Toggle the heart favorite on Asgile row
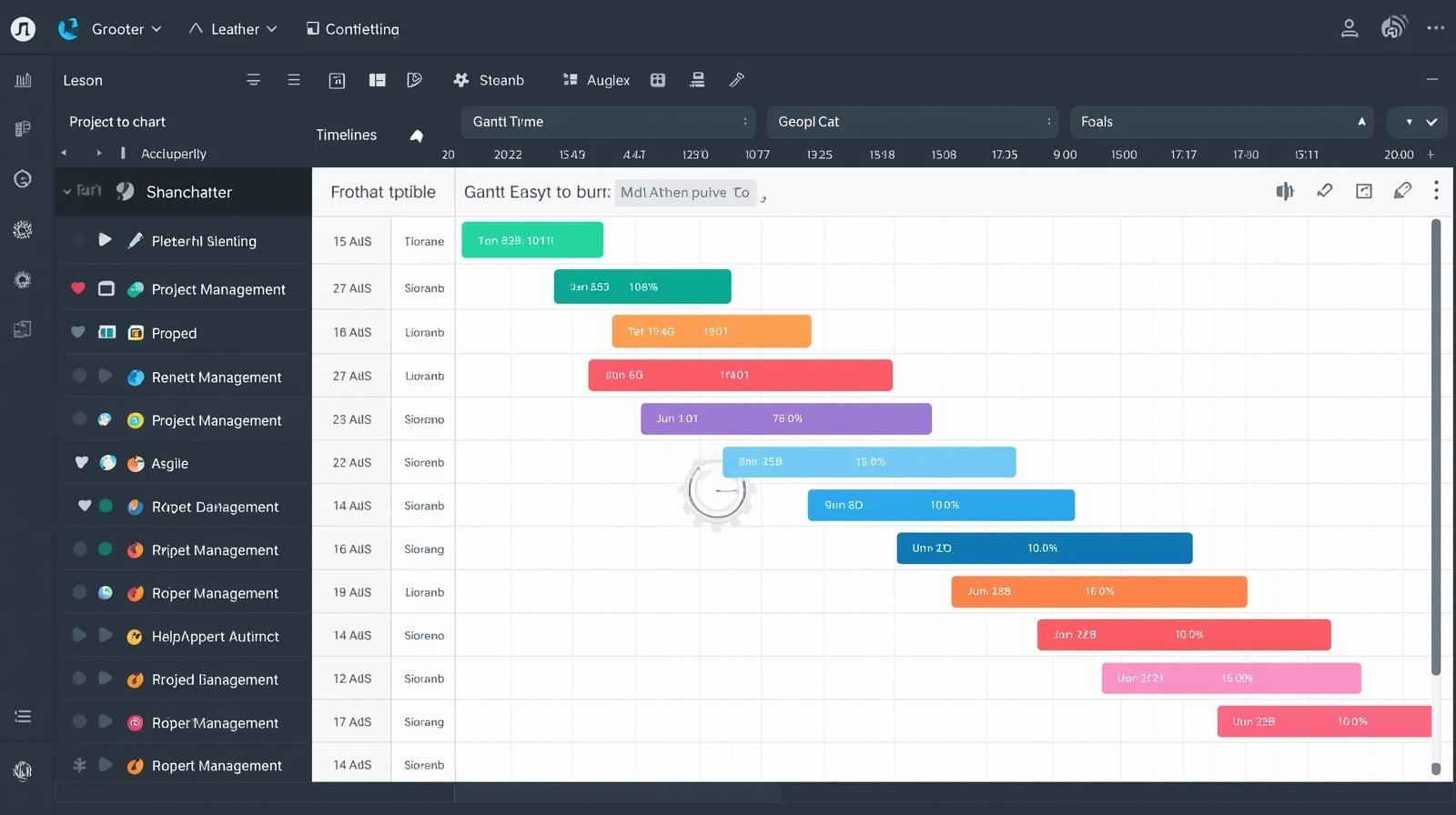This screenshot has height=815, width=1456. pos(82,463)
